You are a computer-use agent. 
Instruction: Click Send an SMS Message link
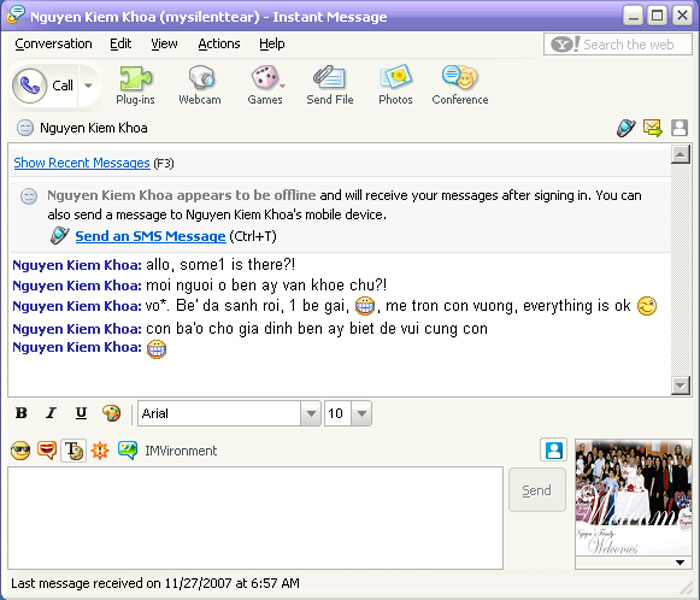[150, 236]
